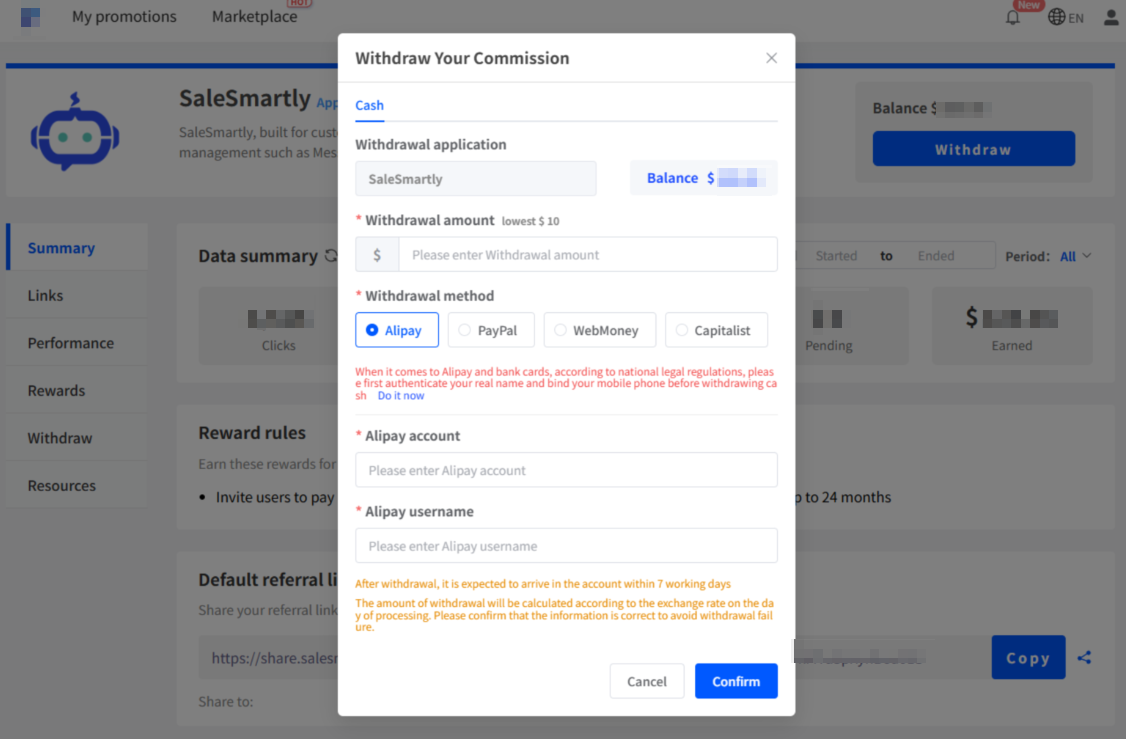Expand the Period All dropdown
1126x739 pixels.
pyautogui.click(x=1075, y=256)
